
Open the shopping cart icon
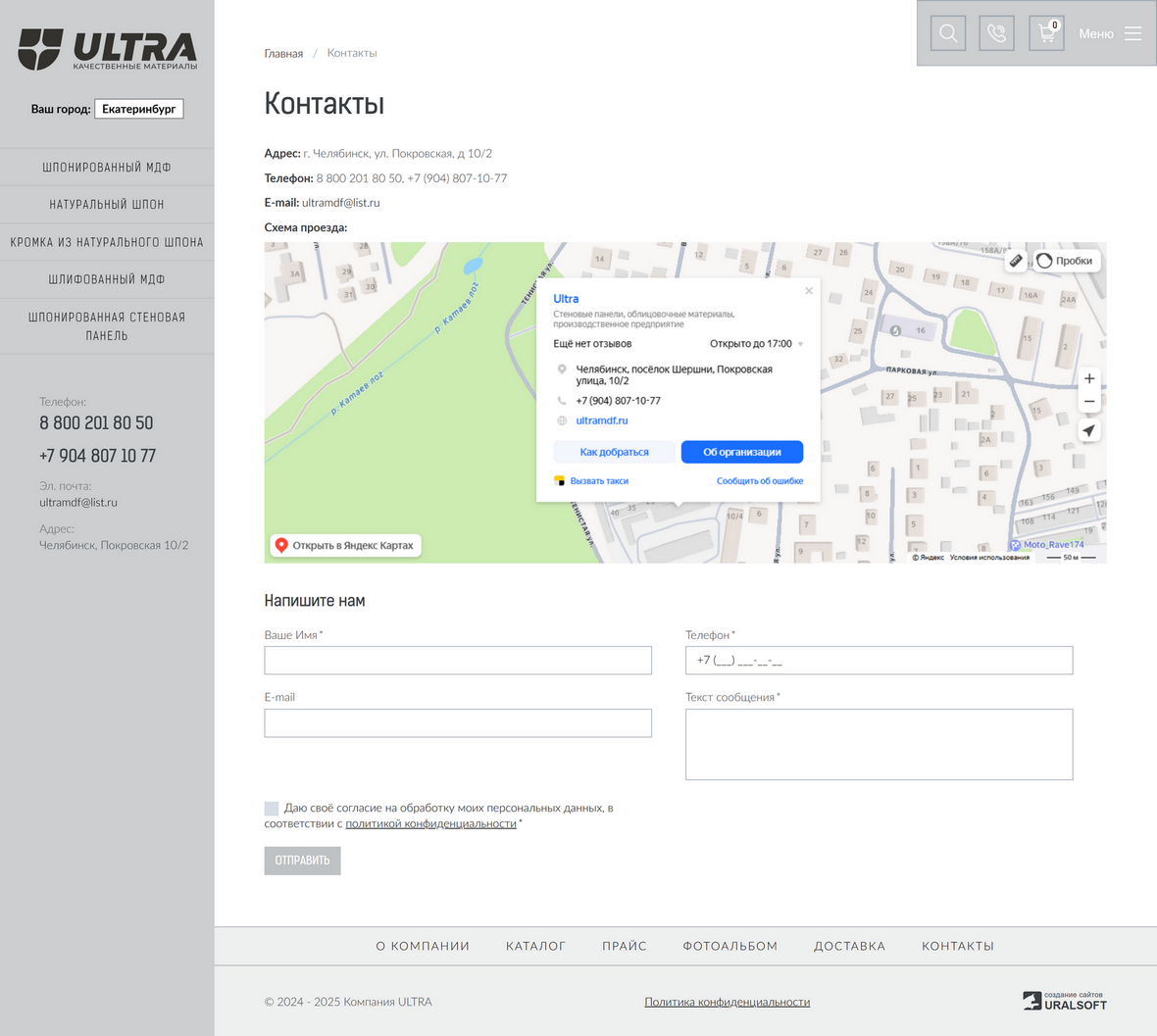pyautogui.click(x=1046, y=33)
